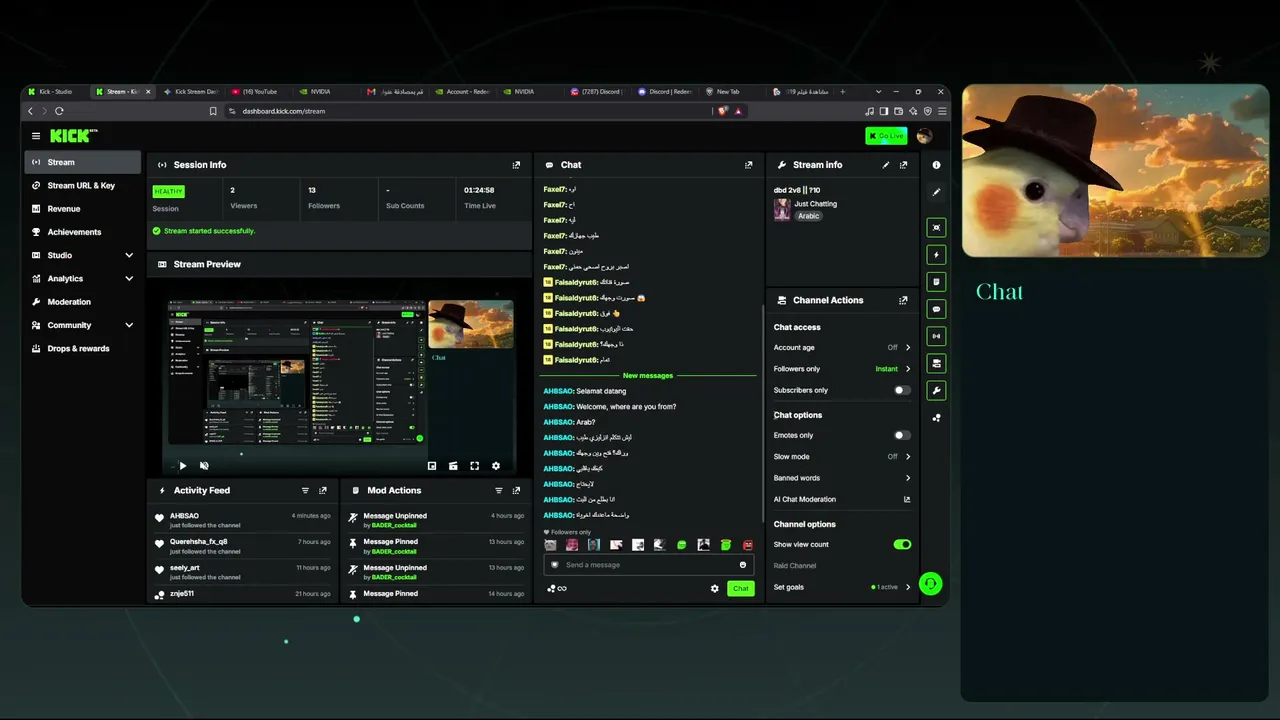Click the info icon in right toolbar
1280x720 pixels.
936,165
